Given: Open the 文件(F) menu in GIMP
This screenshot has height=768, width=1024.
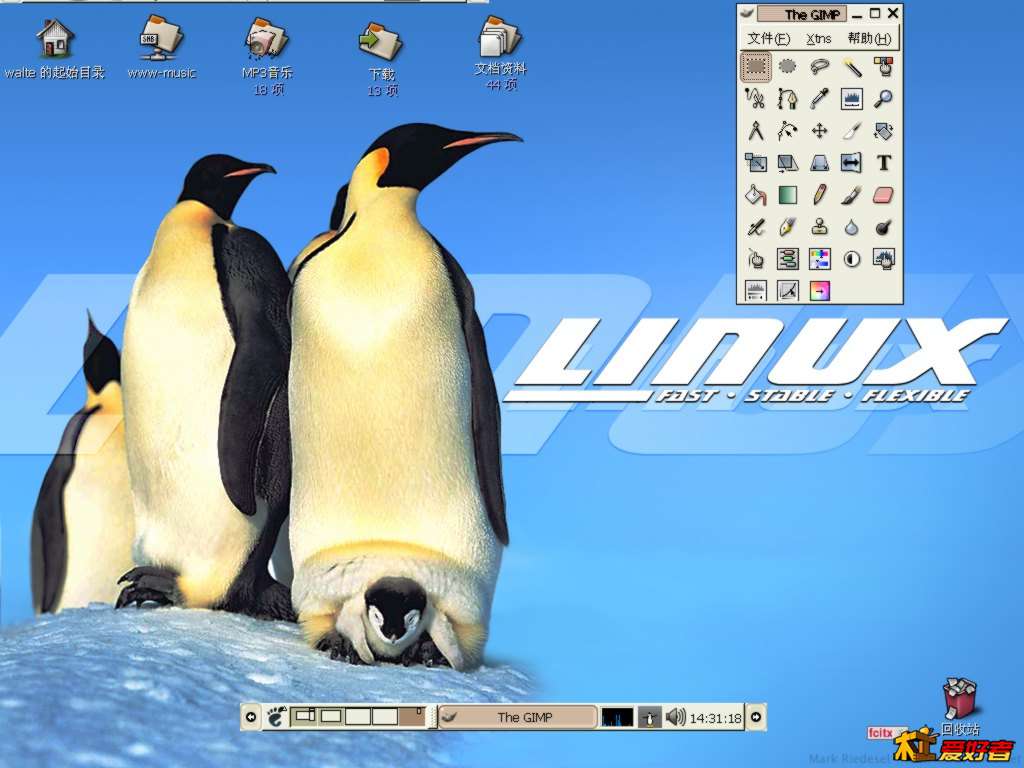Looking at the screenshot, I should (769, 39).
